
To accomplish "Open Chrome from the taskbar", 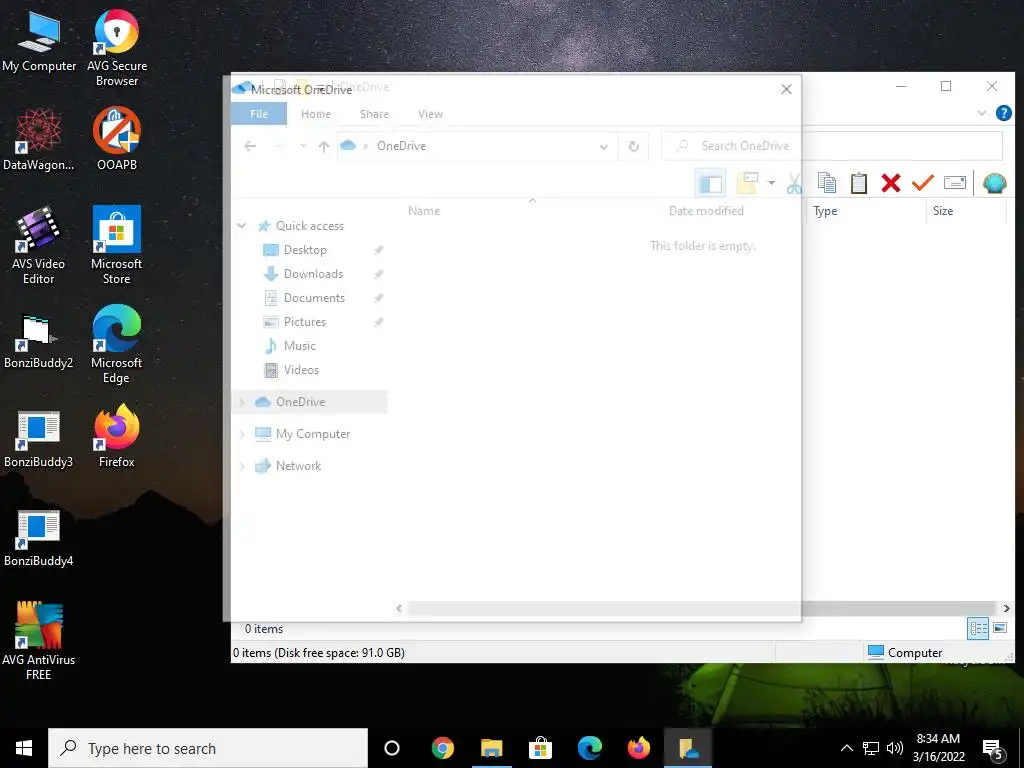I will point(443,748).
